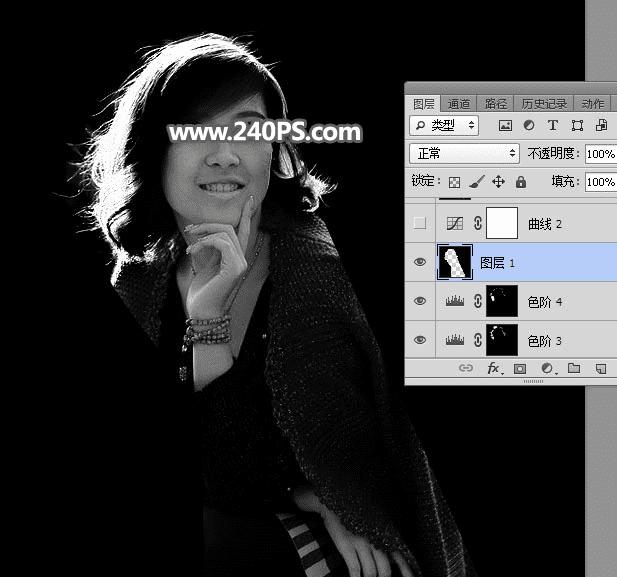This screenshot has width=617, height=577.
Task: Open the 正常 blend mode dropdown
Action: 464,153
